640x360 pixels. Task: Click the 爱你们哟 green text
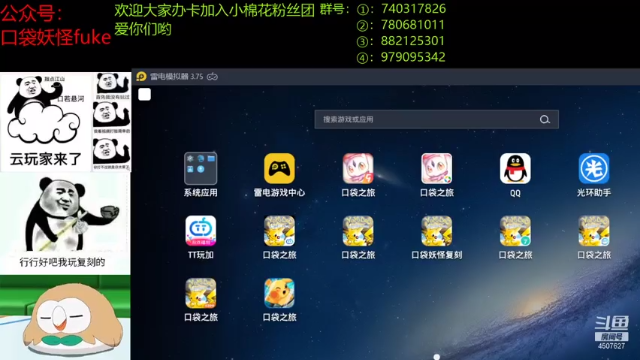tap(143, 29)
